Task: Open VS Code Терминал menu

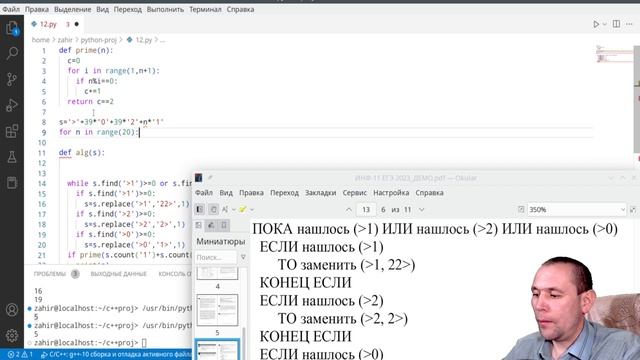Action: (205, 9)
